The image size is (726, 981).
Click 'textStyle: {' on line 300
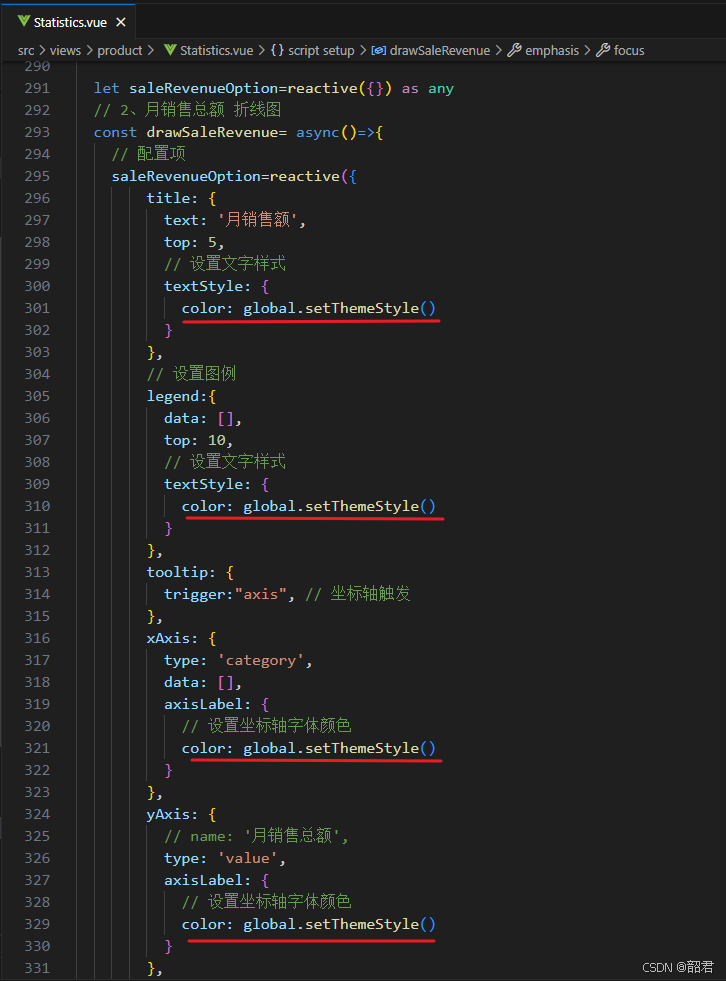click(217, 286)
